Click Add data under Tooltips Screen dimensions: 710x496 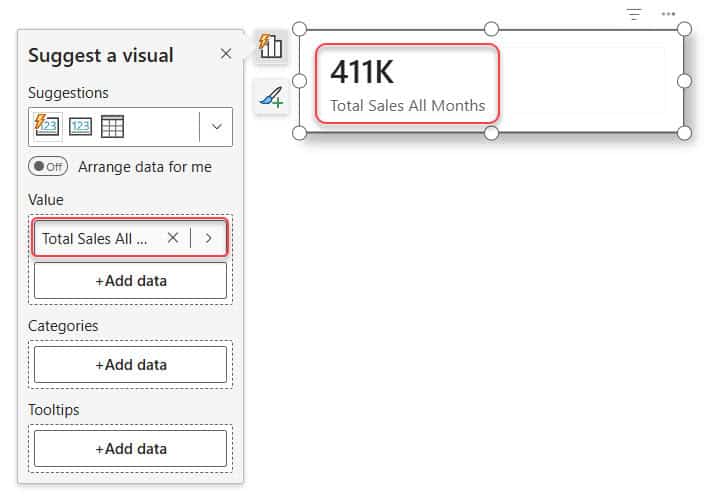coord(130,449)
